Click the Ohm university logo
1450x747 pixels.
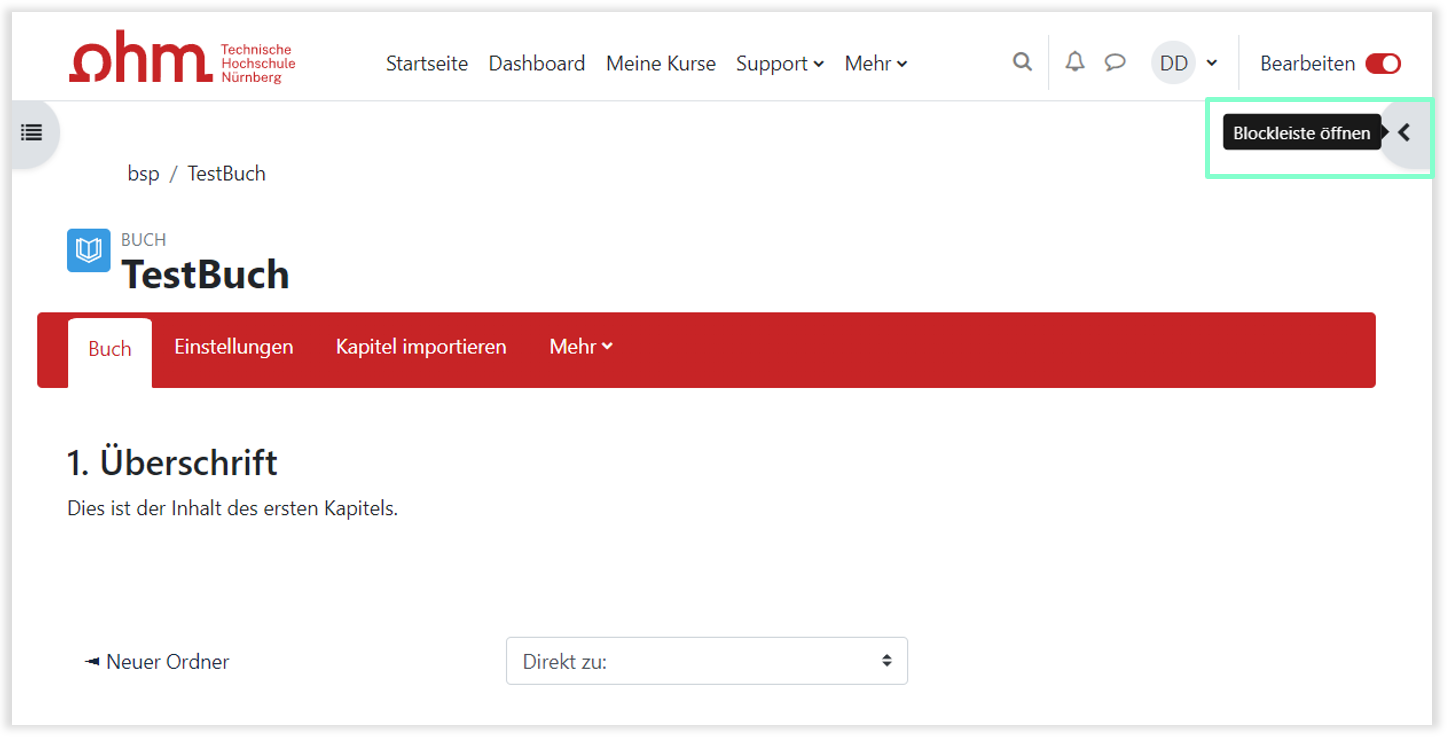pyautogui.click(x=182, y=60)
